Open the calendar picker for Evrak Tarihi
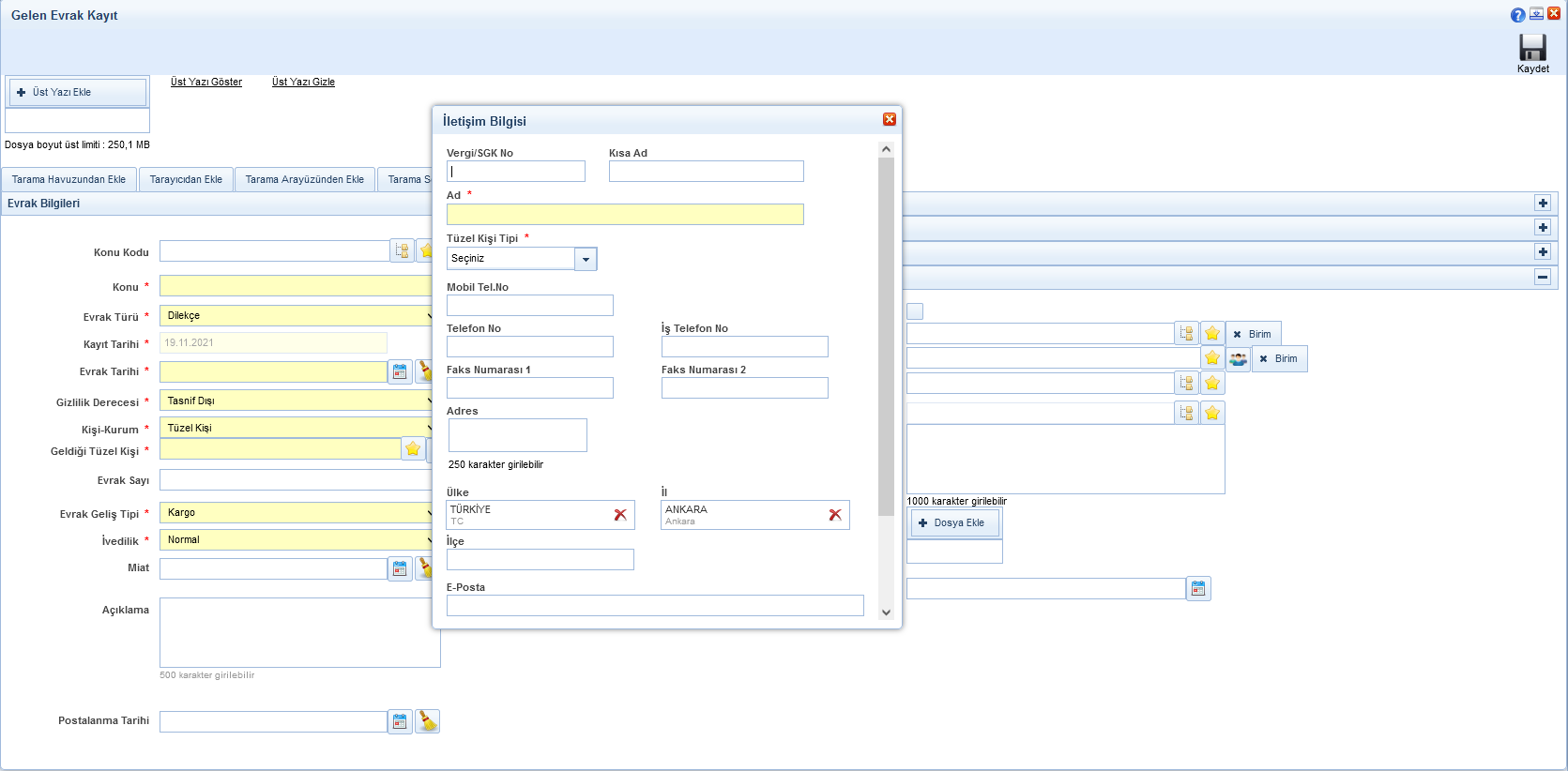The width and height of the screenshot is (1568, 771). [401, 371]
